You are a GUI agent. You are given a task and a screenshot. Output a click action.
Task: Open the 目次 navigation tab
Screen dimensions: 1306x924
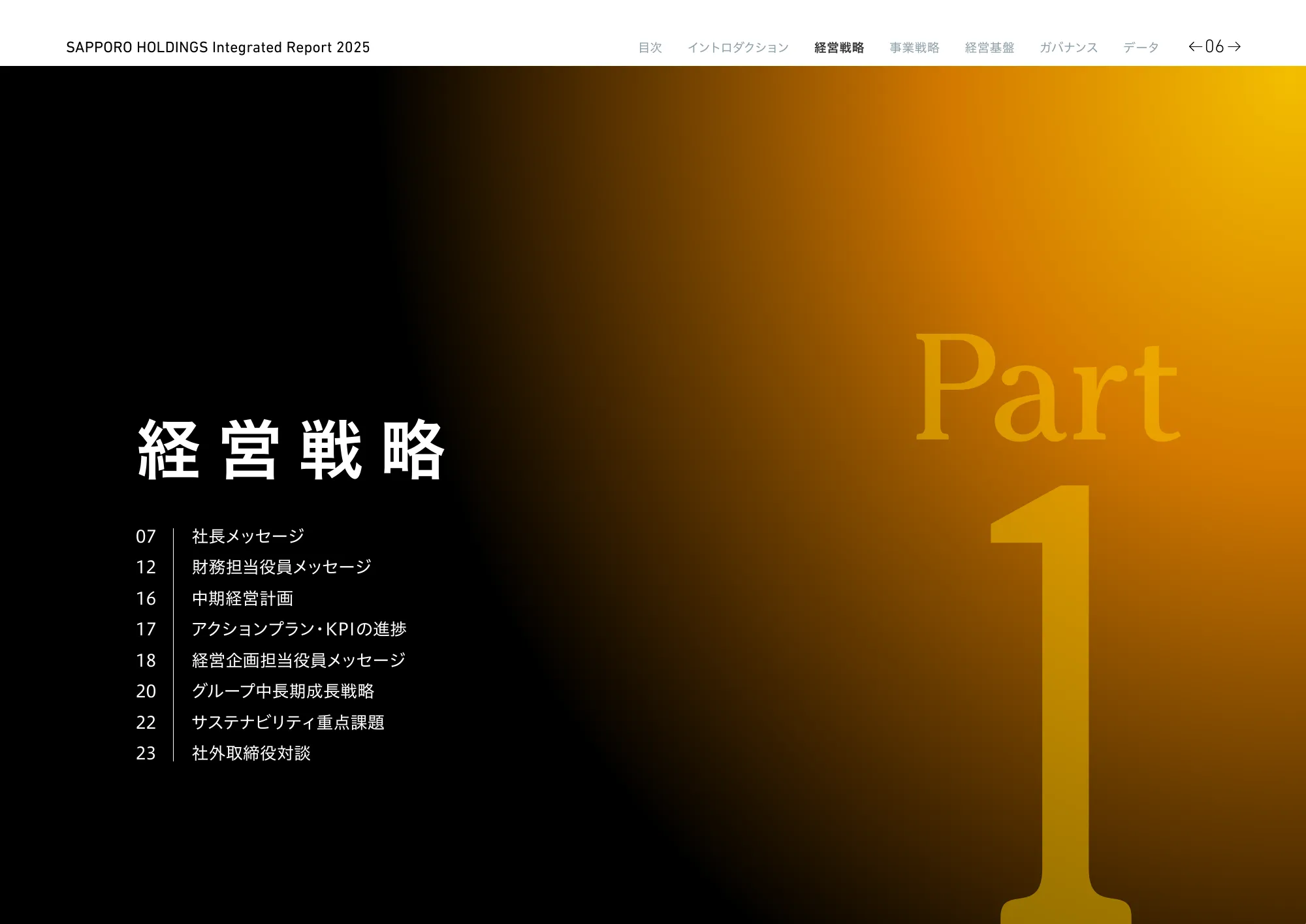pos(650,48)
